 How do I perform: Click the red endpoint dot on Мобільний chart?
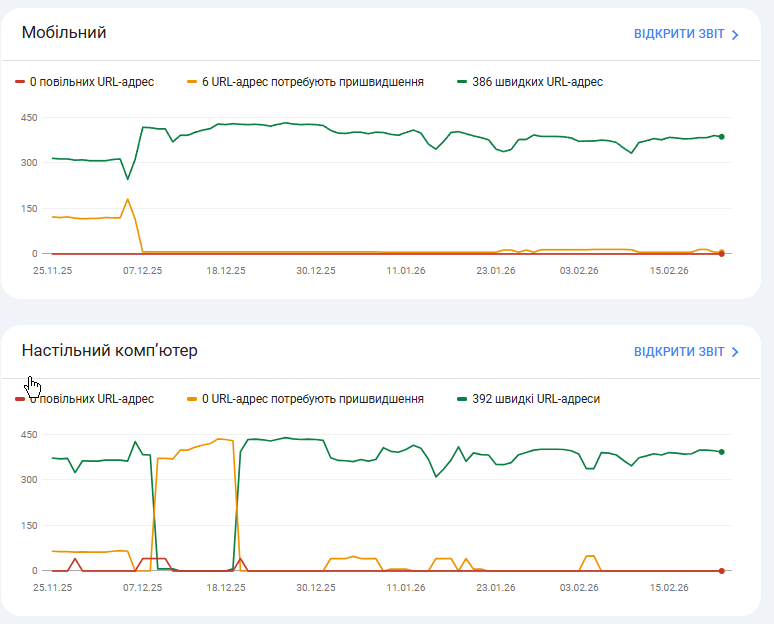coord(721,254)
